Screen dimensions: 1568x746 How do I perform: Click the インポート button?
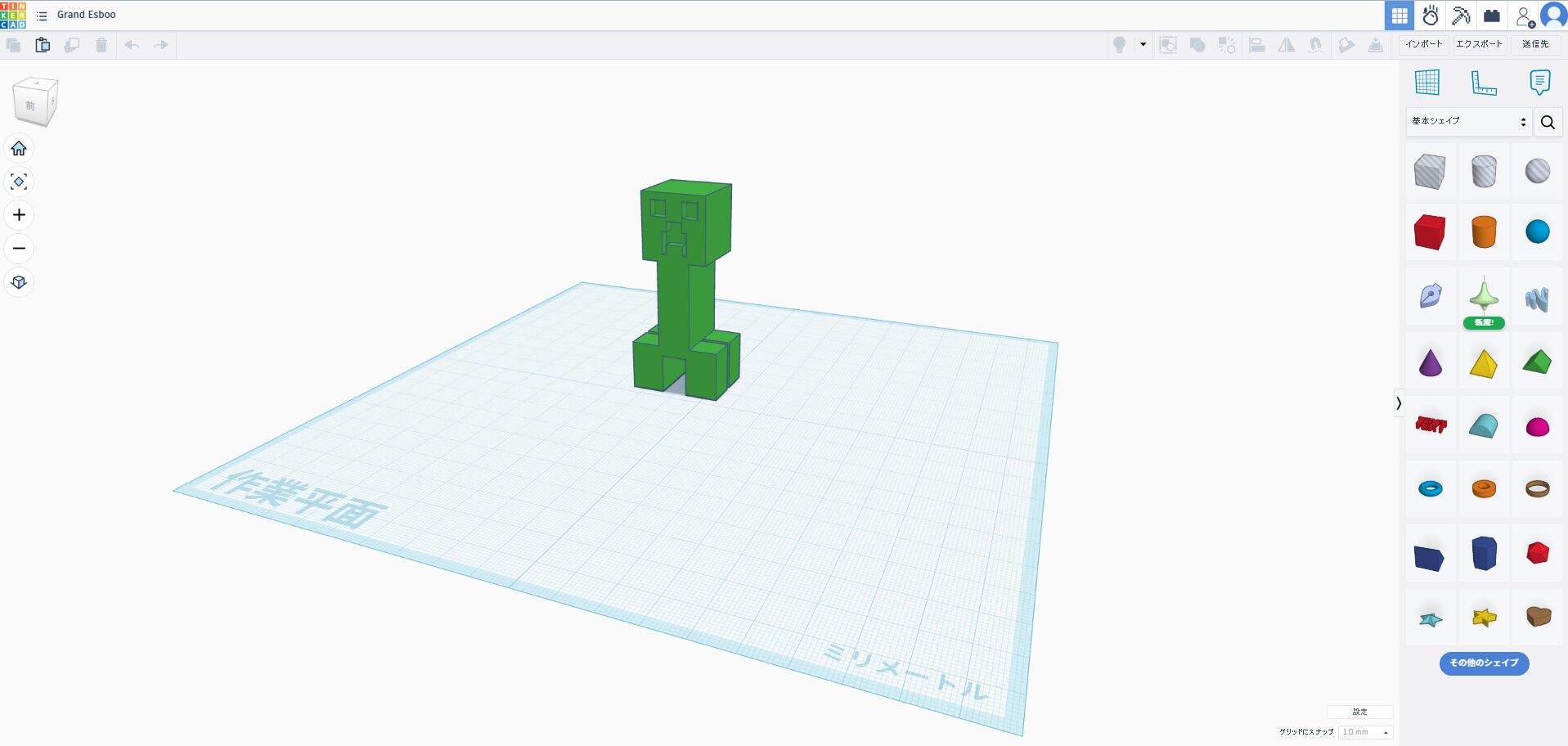[1424, 44]
